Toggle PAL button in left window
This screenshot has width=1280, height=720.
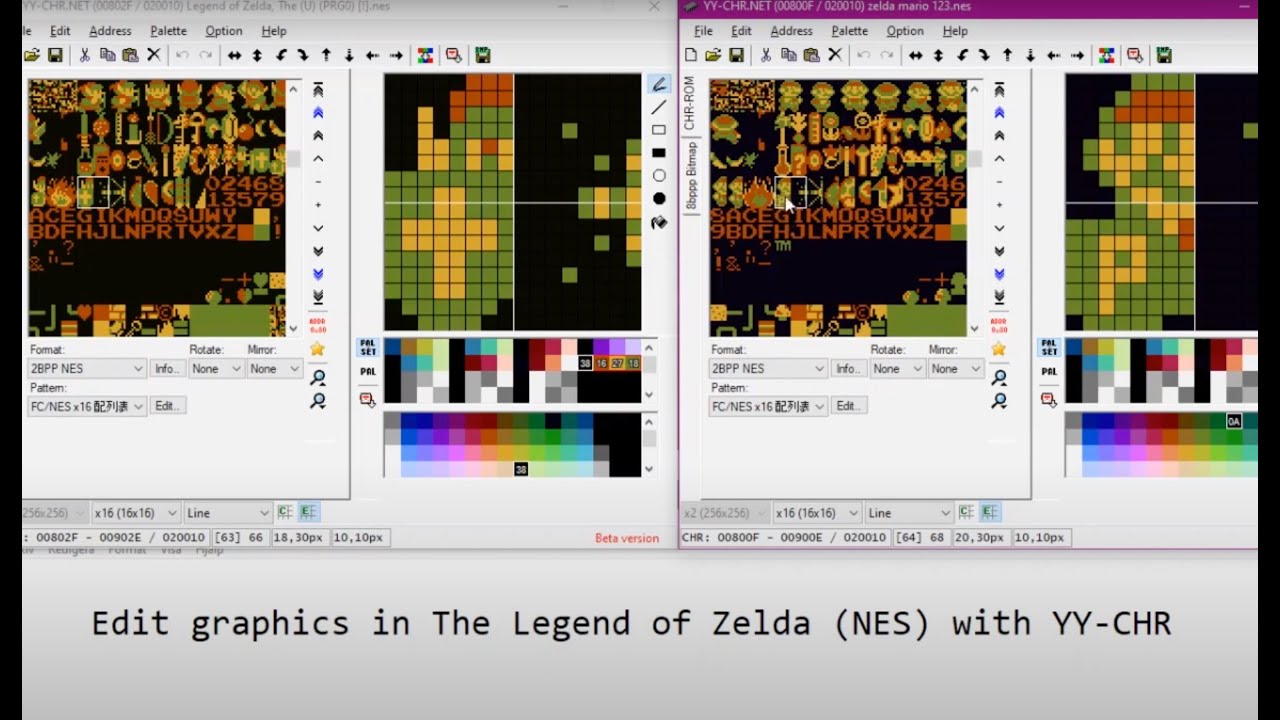[367, 371]
